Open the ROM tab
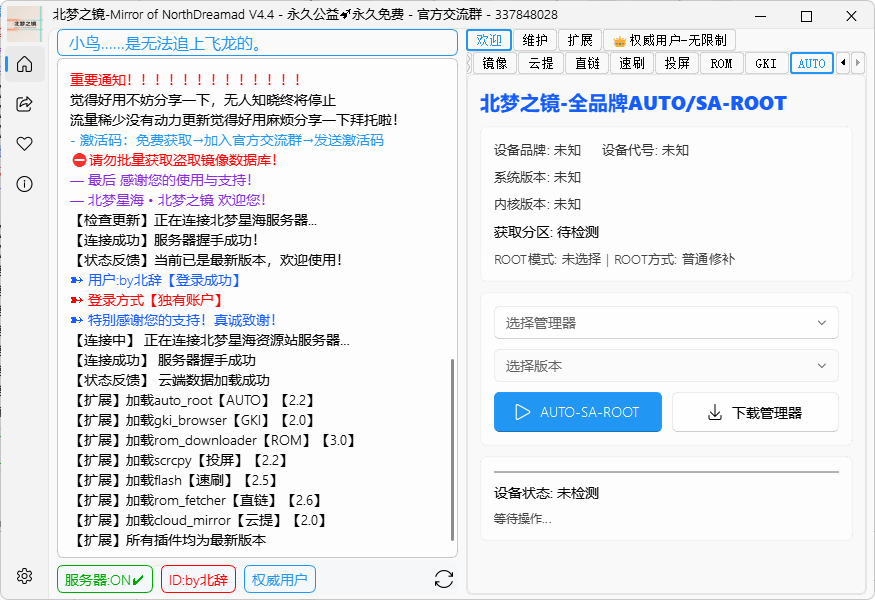This screenshot has width=875, height=600. [722, 62]
